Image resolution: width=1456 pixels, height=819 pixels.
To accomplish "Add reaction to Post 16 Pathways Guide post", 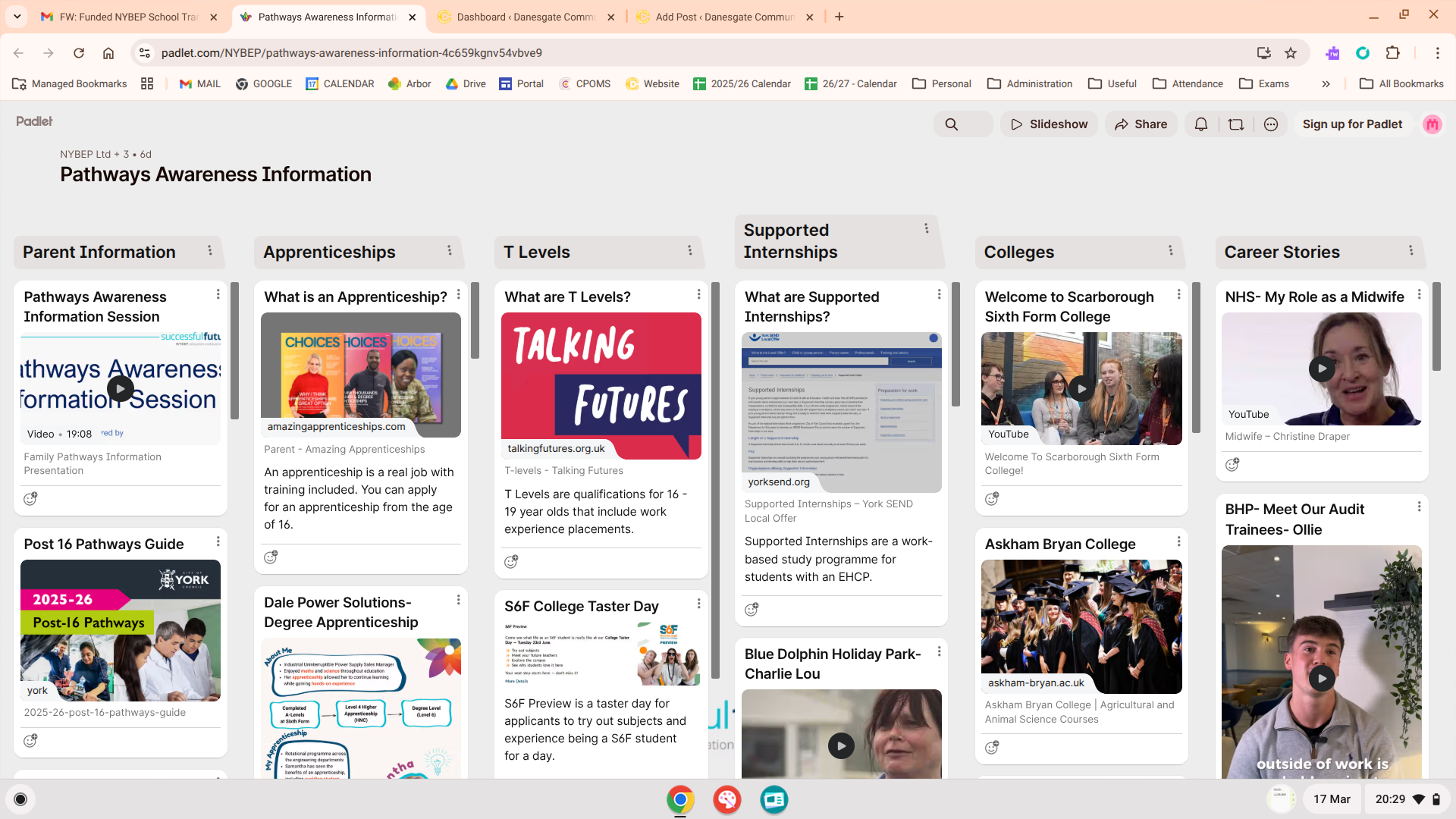I will coord(30,741).
